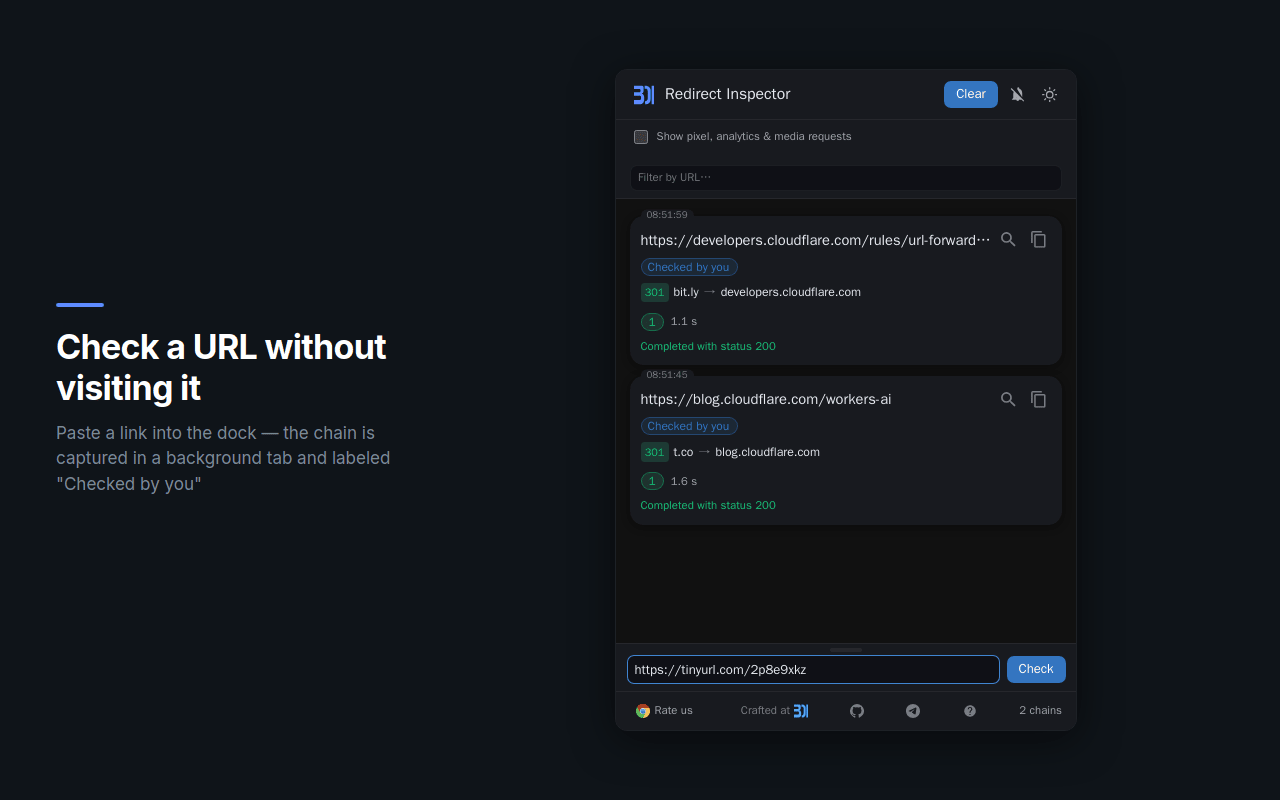Toggle the notification bell mute icon
Image resolution: width=1280 pixels, height=800 pixels.
pyautogui.click(x=1017, y=95)
